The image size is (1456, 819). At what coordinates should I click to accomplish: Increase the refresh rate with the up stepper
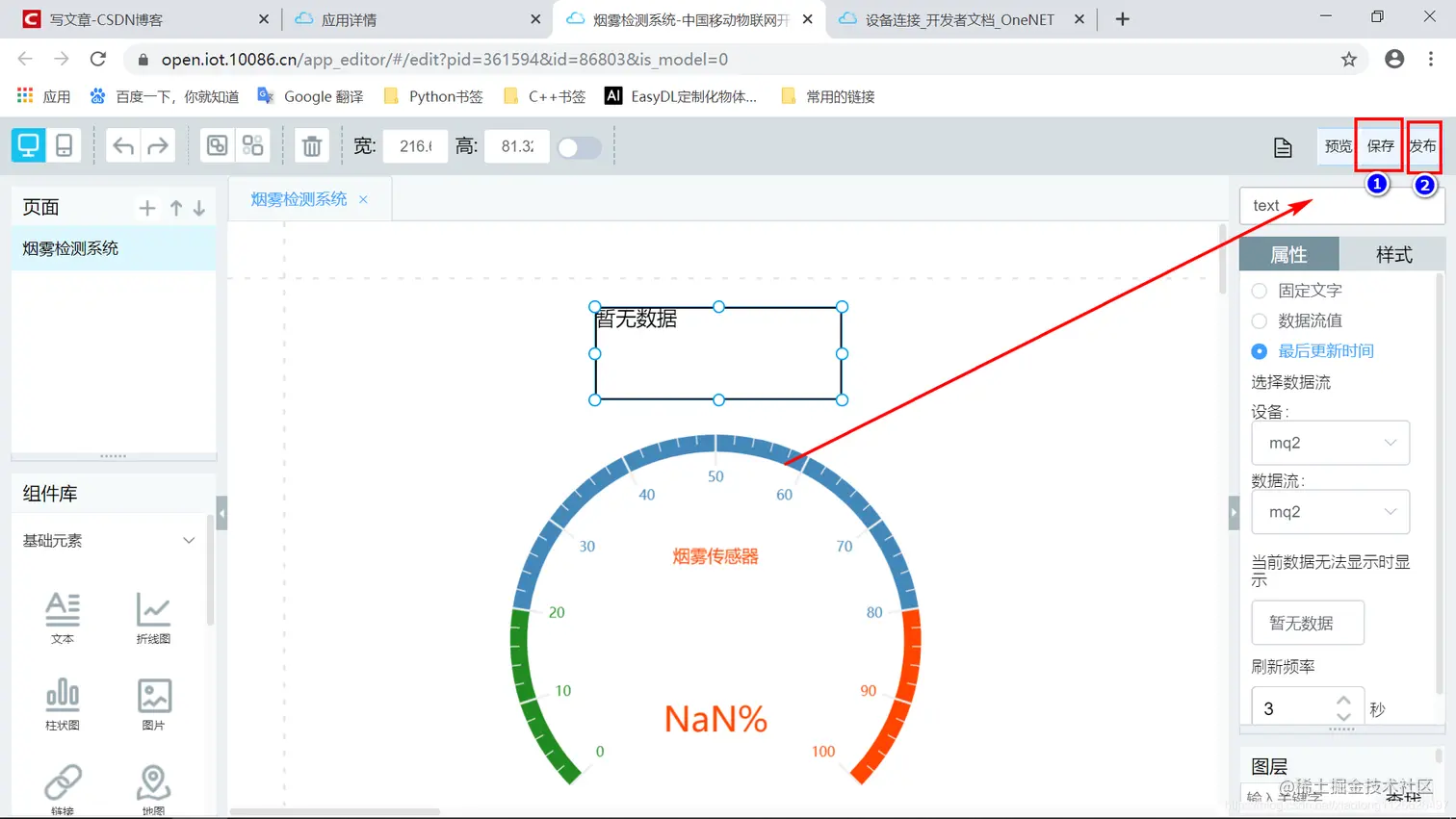click(1343, 701)
